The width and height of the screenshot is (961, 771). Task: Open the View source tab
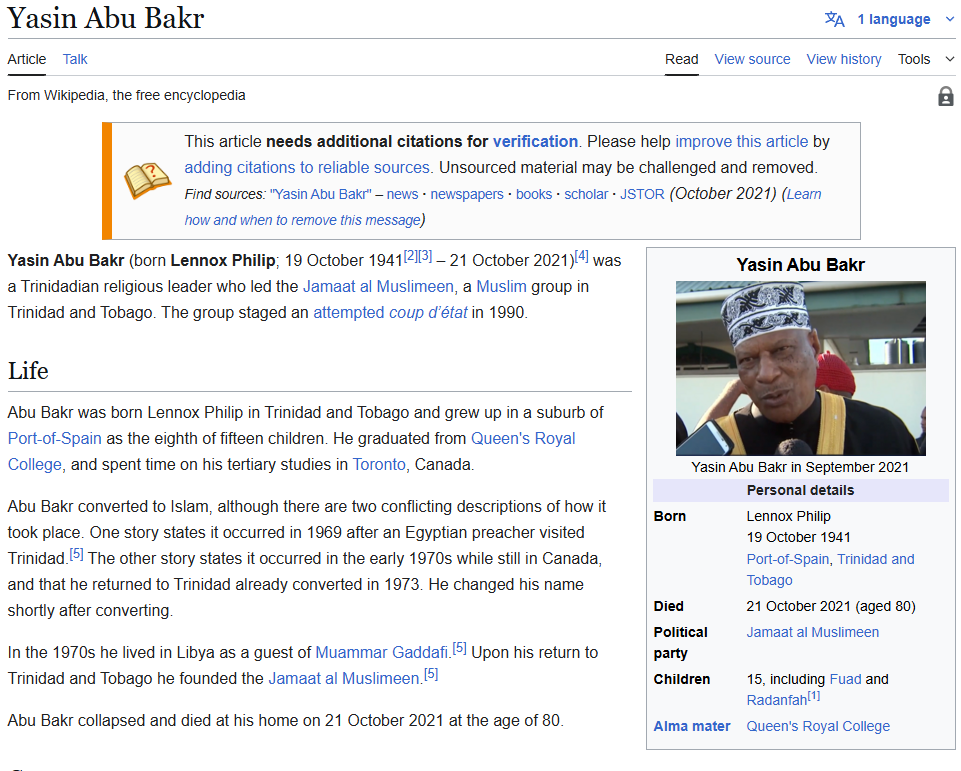point(752,59)
